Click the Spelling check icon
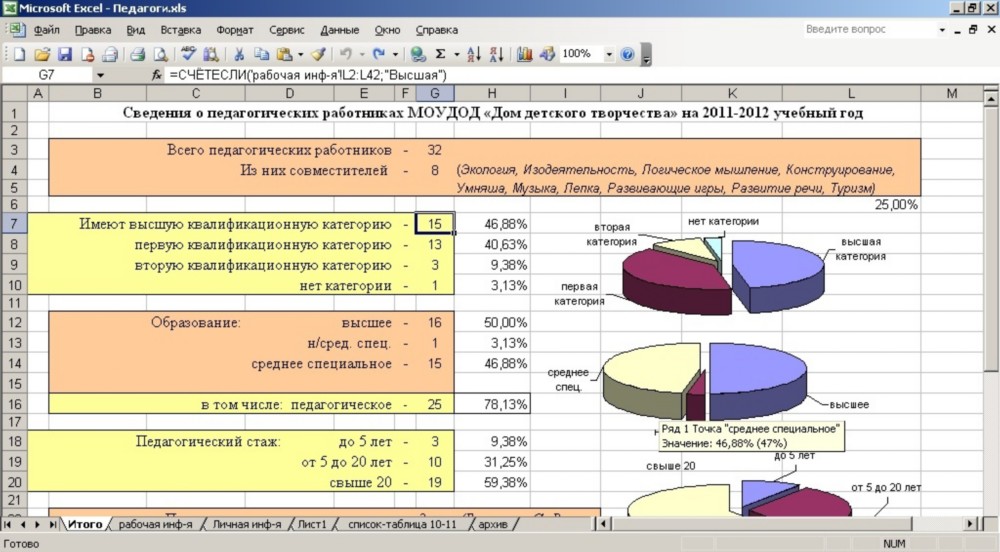This screenshot has width=1000, height=552. [x=187, y=54]
